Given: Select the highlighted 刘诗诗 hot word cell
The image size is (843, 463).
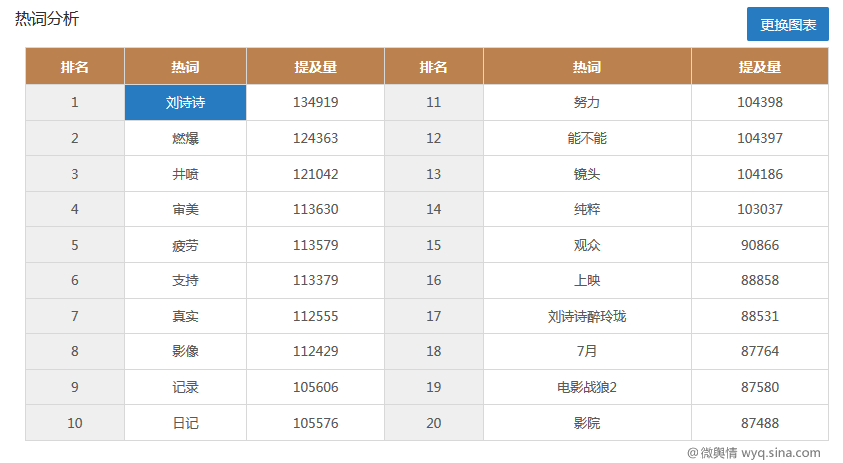Looking at the screenshot, I should (x=185, y=102).
